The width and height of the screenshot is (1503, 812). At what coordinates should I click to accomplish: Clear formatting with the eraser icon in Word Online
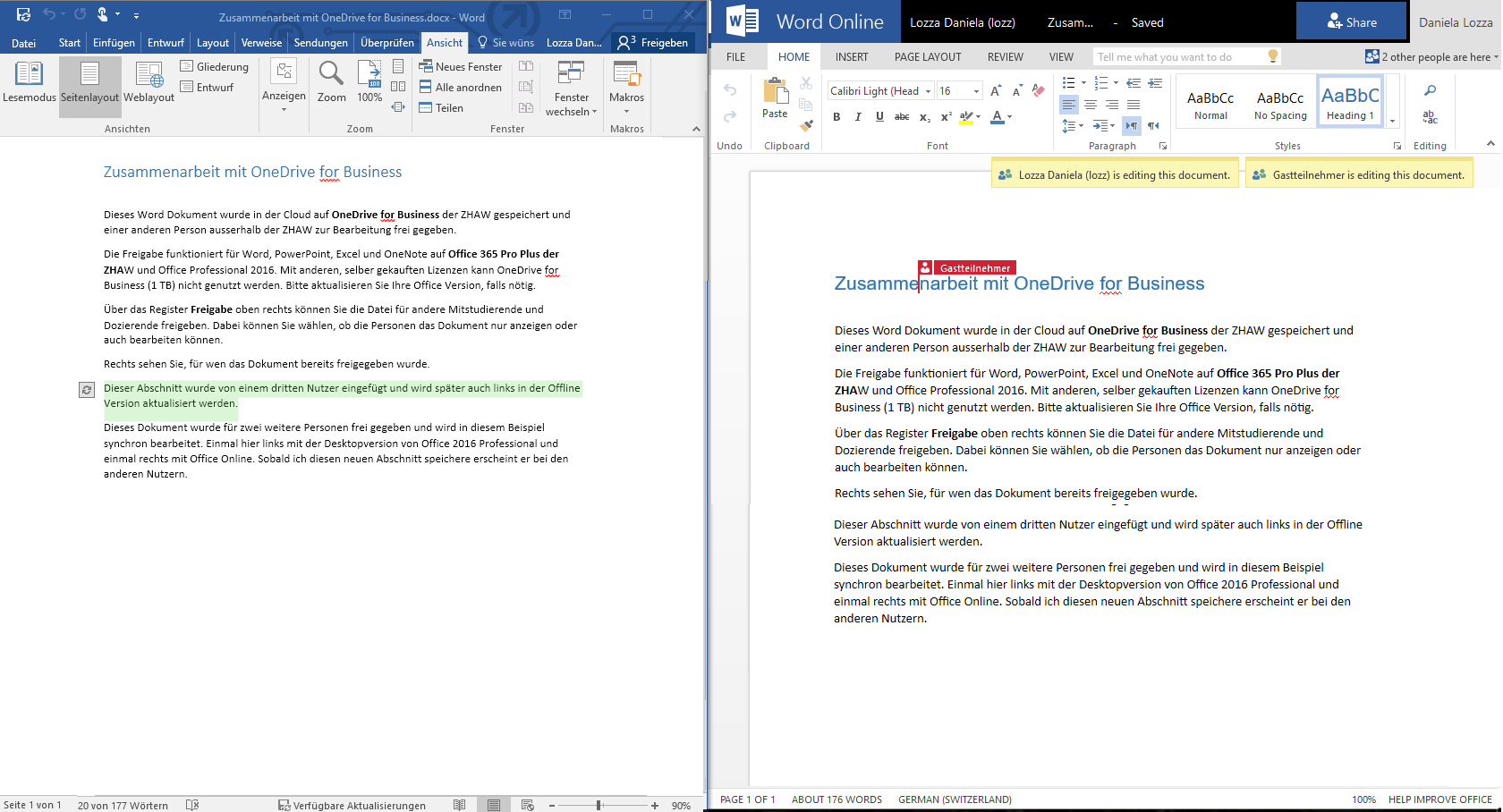[x=1038, y=90]
